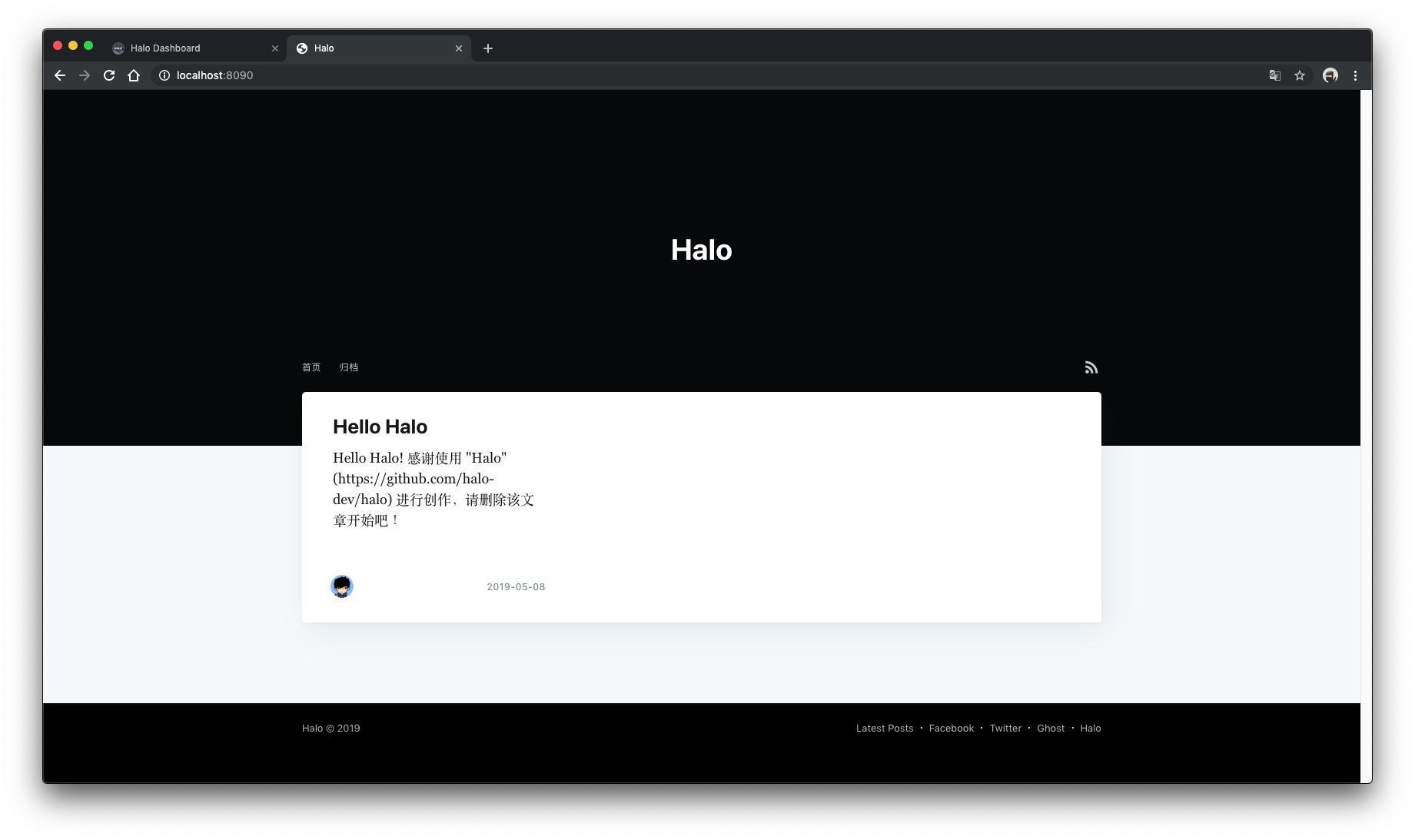Click the post date 2019-05-08
Screen dimensions: 1415x840
tap(516, 587)
